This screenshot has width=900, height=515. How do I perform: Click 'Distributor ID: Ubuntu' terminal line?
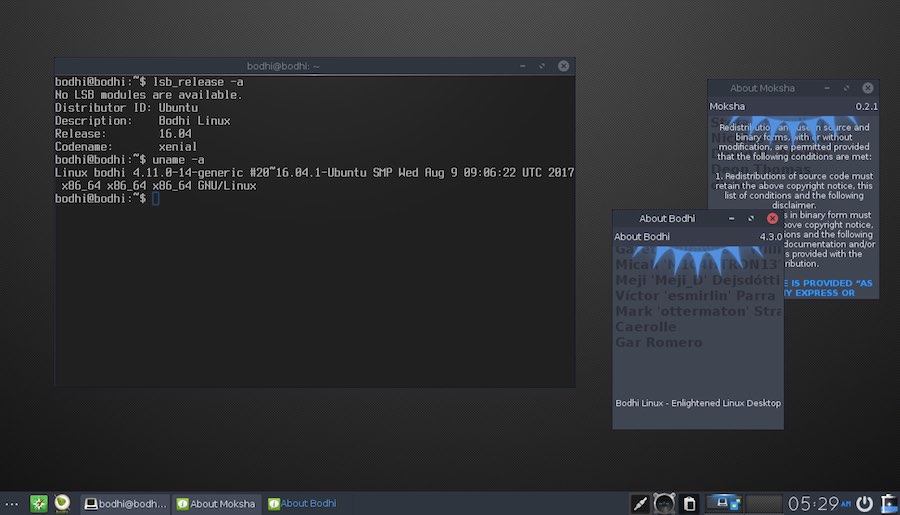tap(126, 108)
